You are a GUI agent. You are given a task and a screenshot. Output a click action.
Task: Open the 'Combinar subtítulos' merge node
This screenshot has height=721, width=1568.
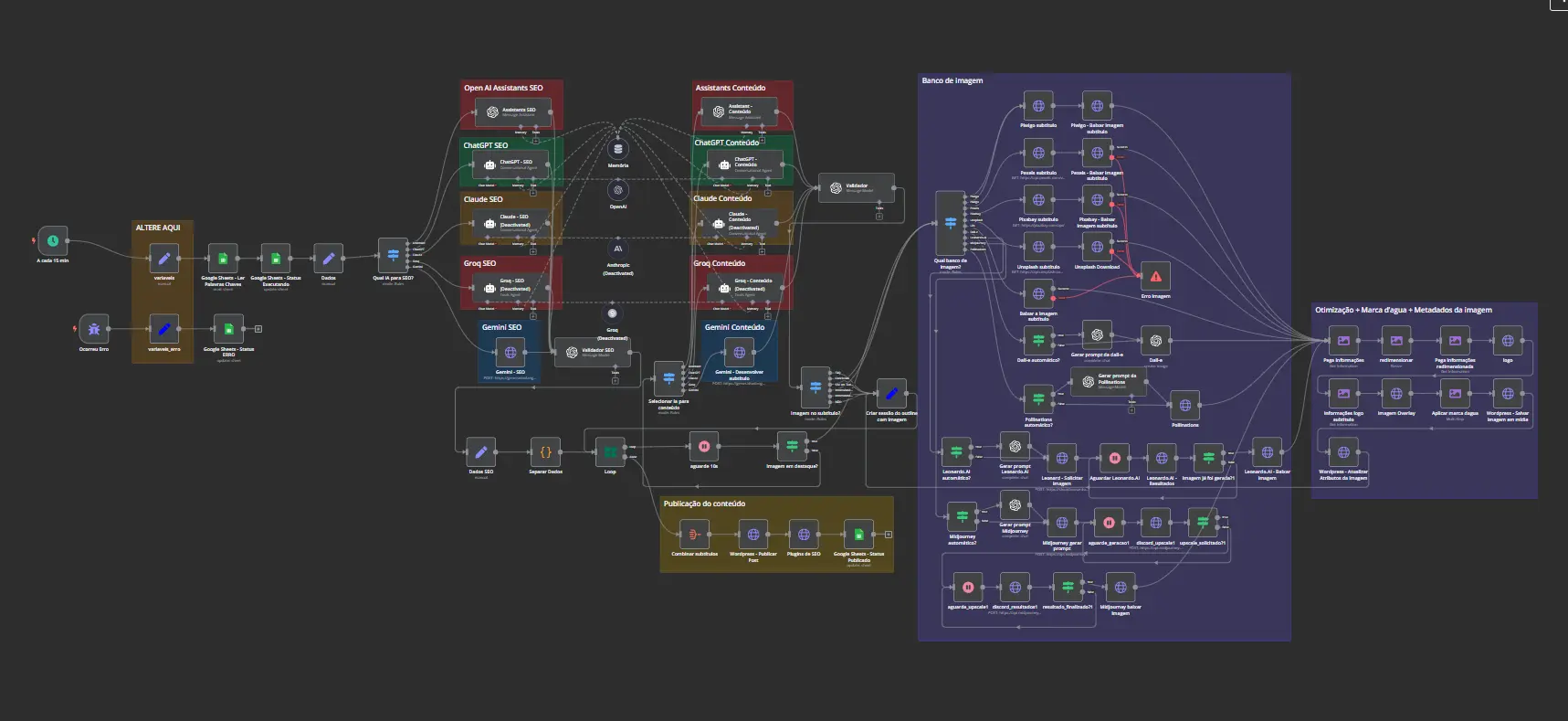pos(694,535)
